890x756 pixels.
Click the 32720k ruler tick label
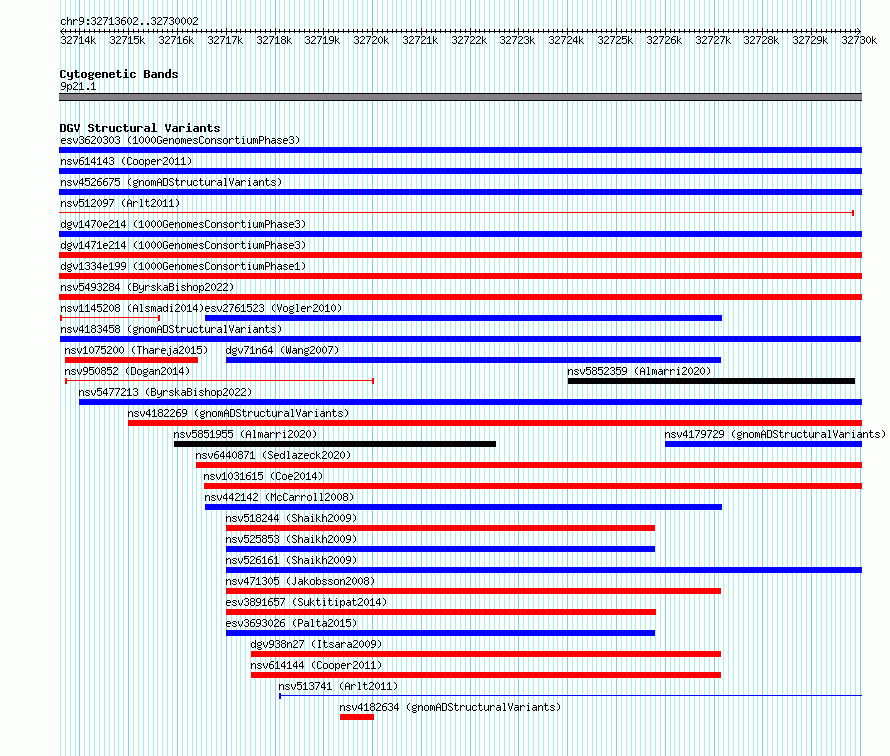pos(371,40)
